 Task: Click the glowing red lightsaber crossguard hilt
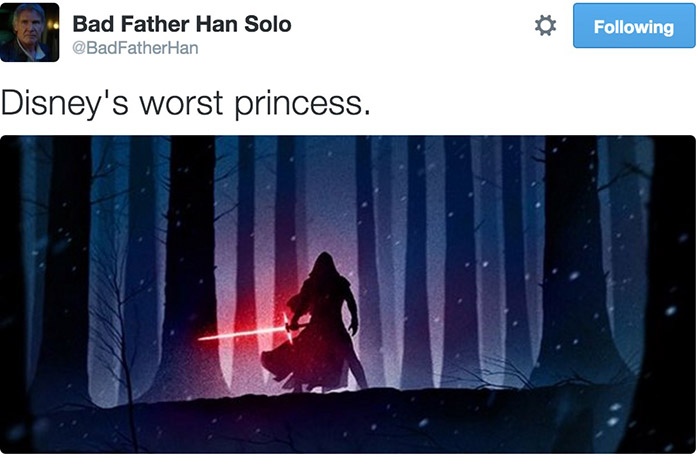click(x=290, y=323)
